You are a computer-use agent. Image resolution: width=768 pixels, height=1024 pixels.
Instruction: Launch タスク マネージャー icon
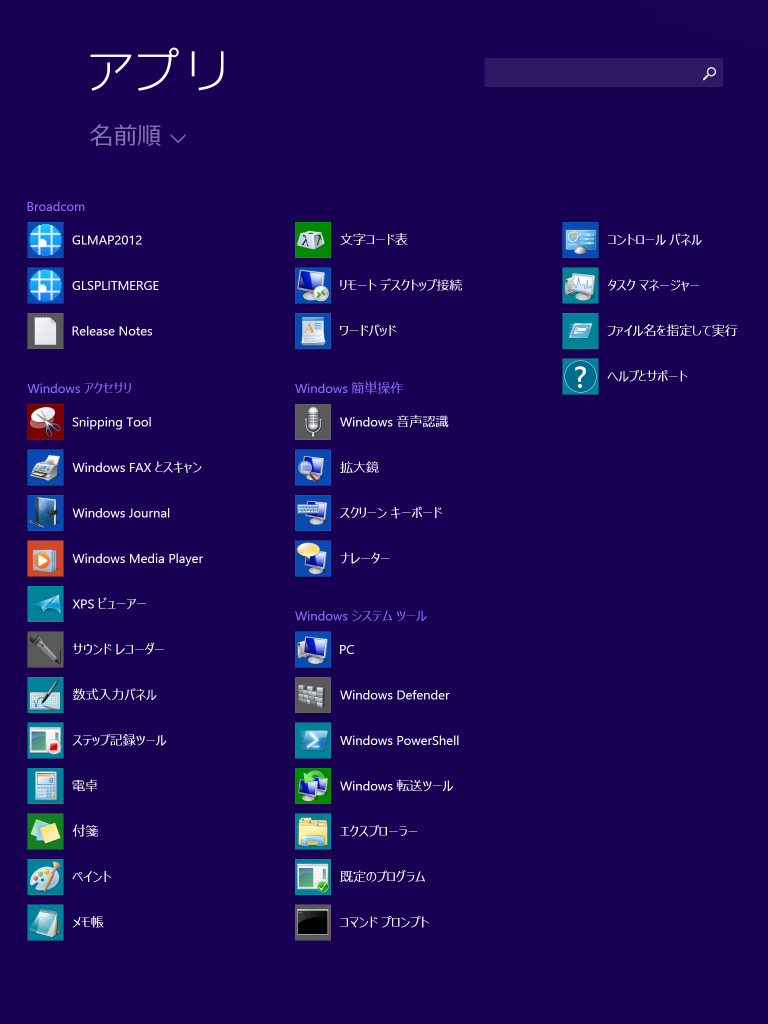[x=581, y=285]
